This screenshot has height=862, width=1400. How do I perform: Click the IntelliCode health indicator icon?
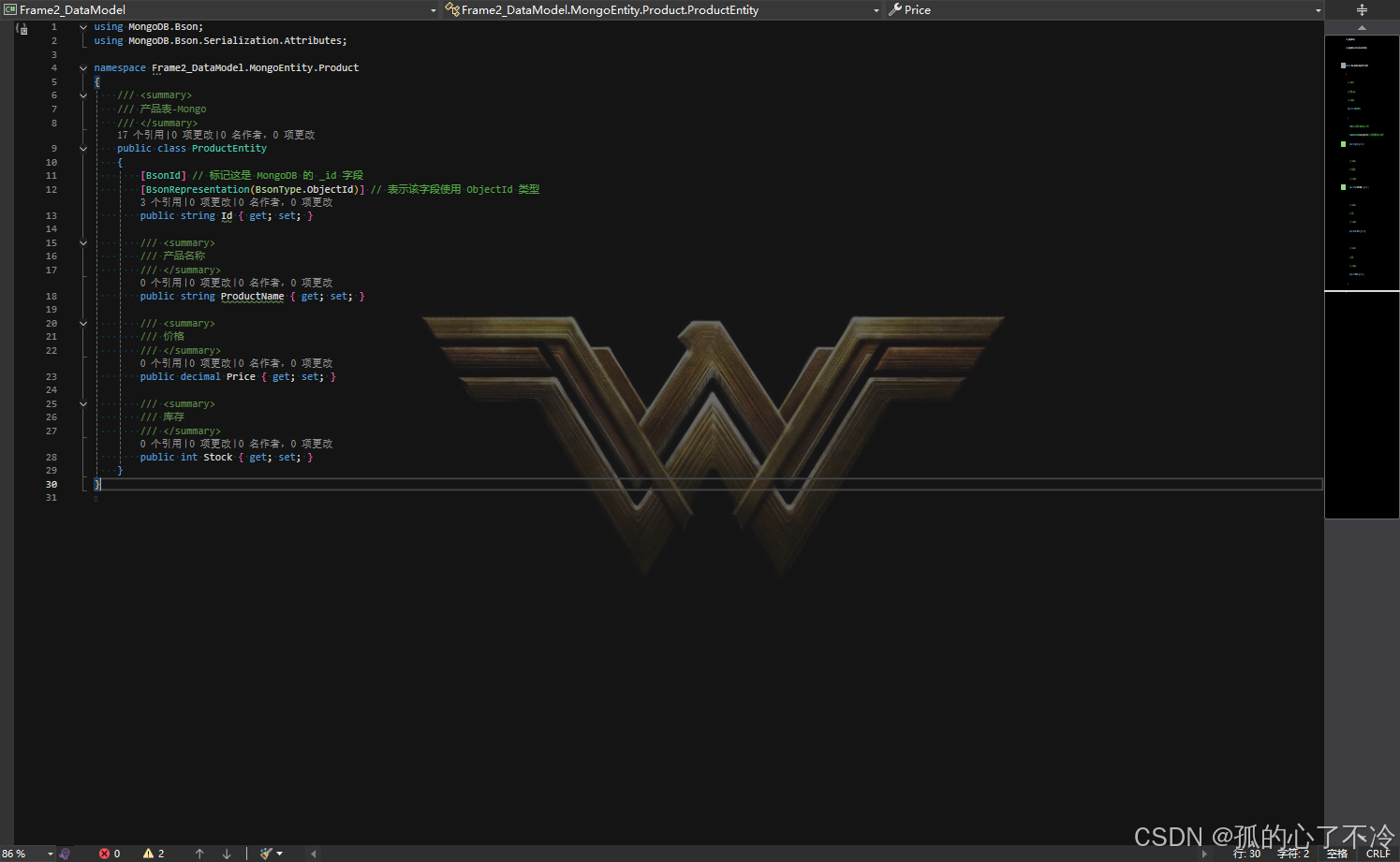[x=65, y=854]
